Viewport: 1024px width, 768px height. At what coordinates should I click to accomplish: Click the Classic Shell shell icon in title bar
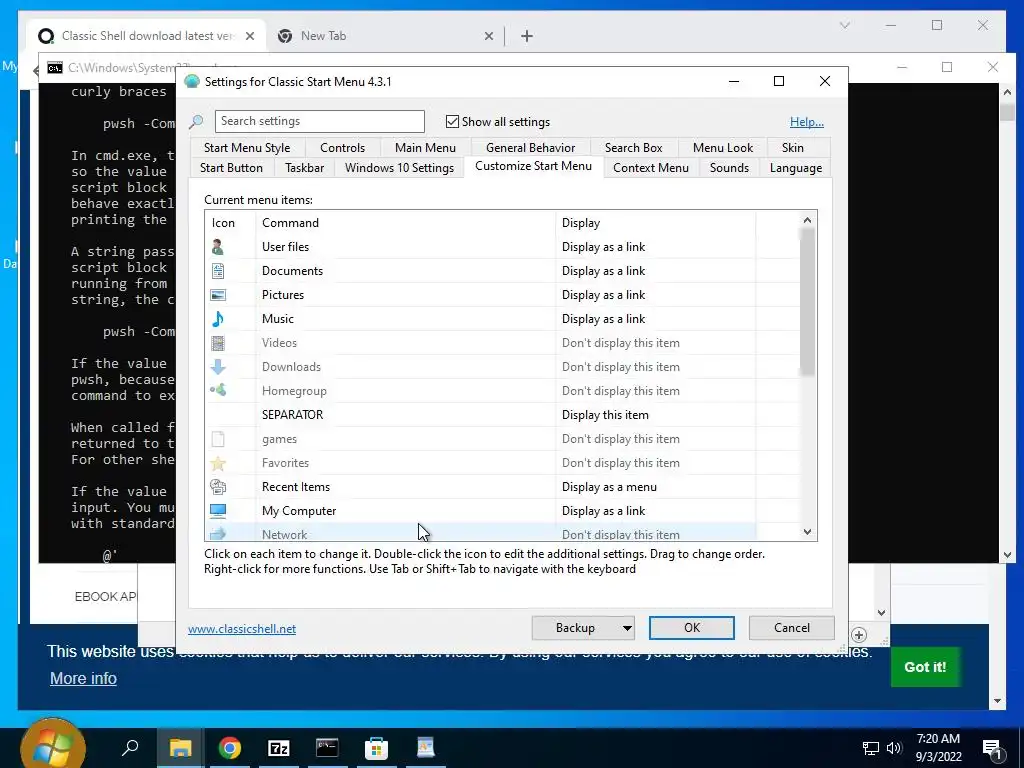coord(191,82)
